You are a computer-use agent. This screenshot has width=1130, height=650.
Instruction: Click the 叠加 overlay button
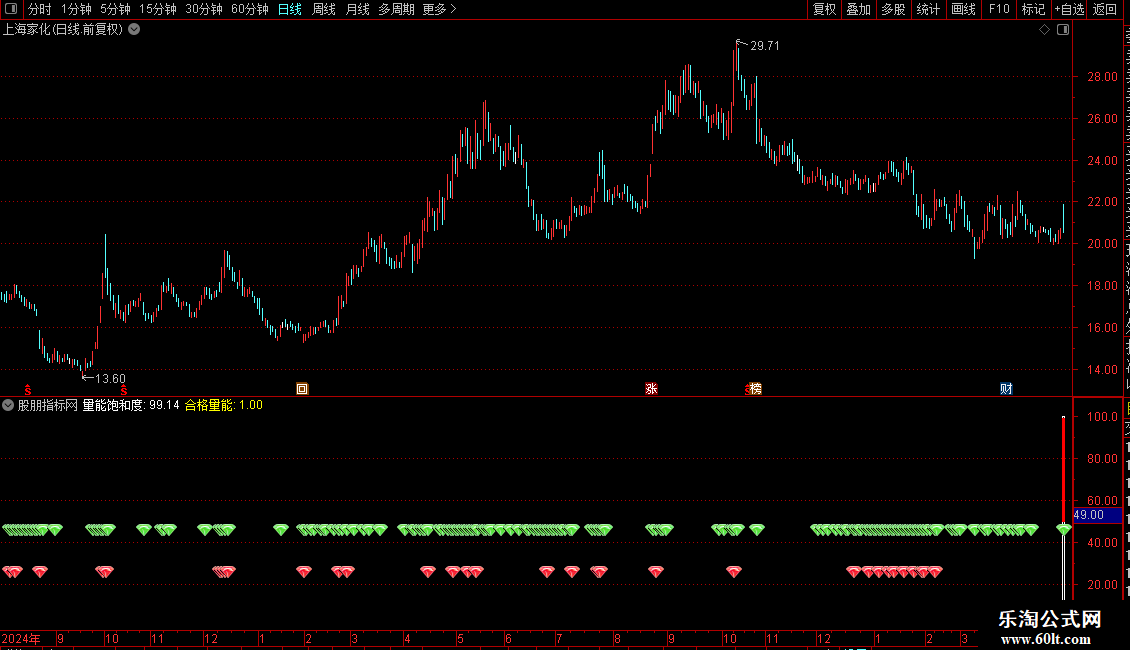(858, 9)
